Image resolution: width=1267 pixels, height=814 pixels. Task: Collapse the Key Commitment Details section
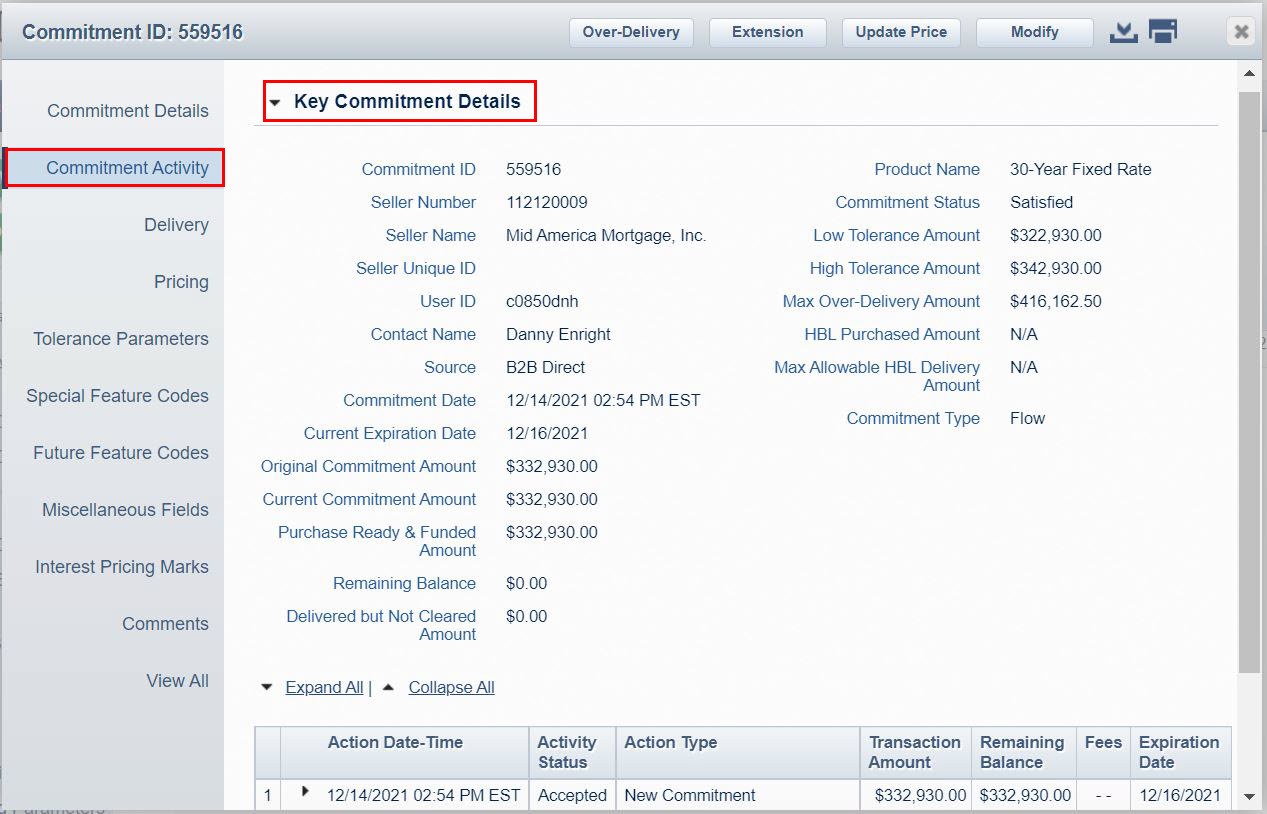(x=275, y=102)
